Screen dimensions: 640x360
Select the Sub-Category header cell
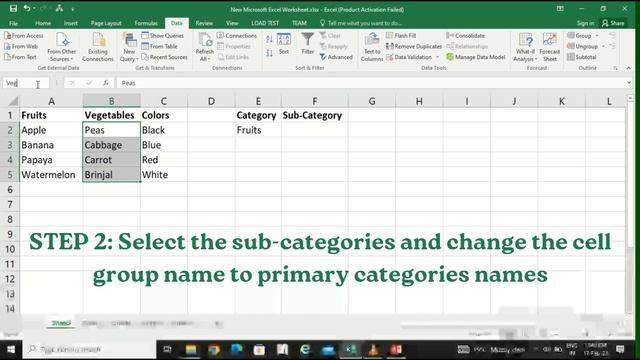coord(314,115)
